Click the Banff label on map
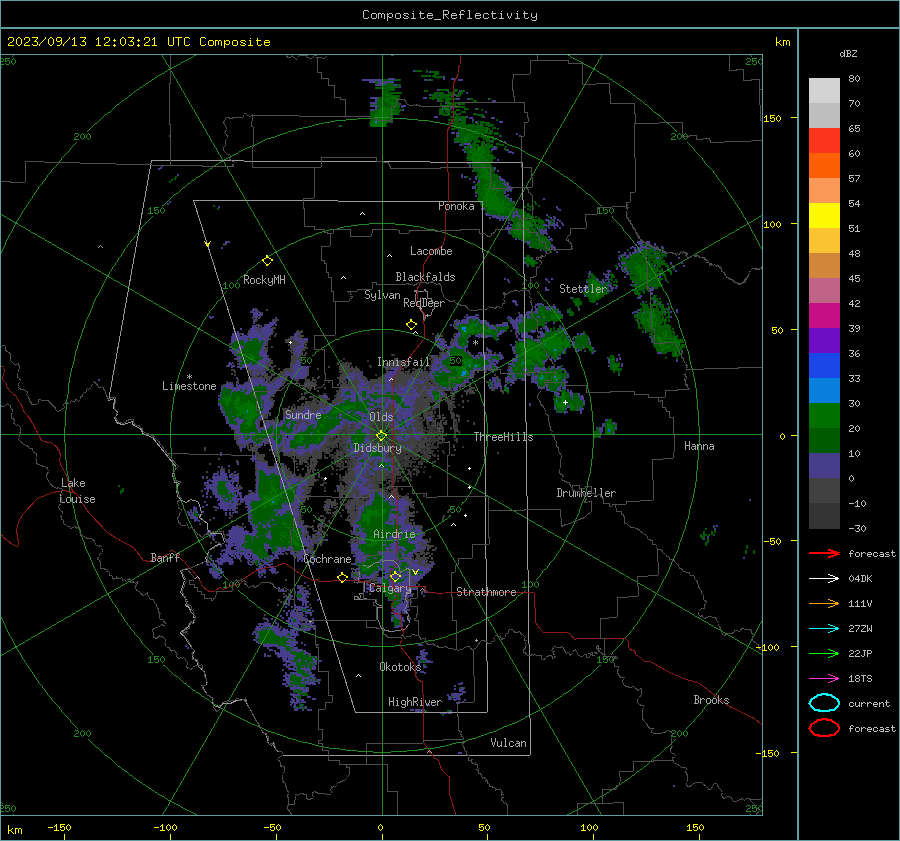The width and height of the screenshot is (900, 841). click(x=165, y=557)
